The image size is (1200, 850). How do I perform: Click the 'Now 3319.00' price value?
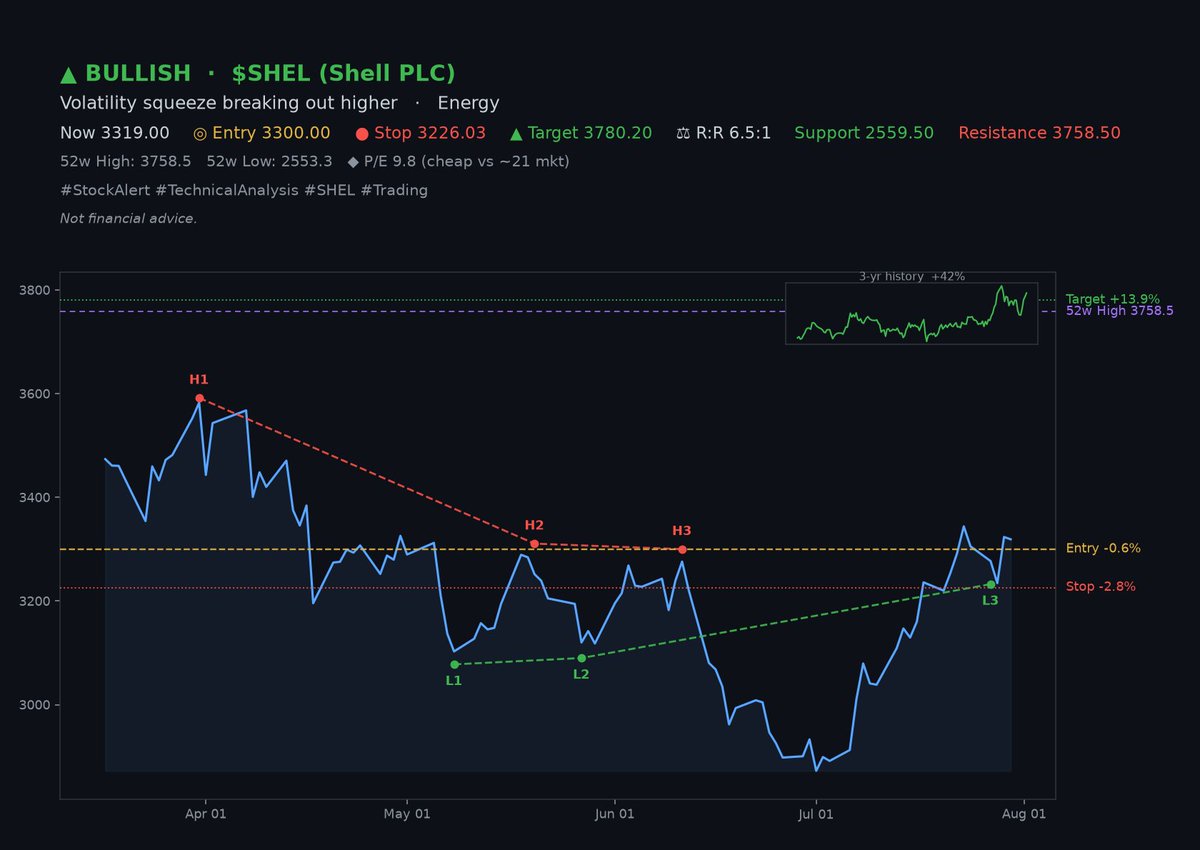coord(115,133)
